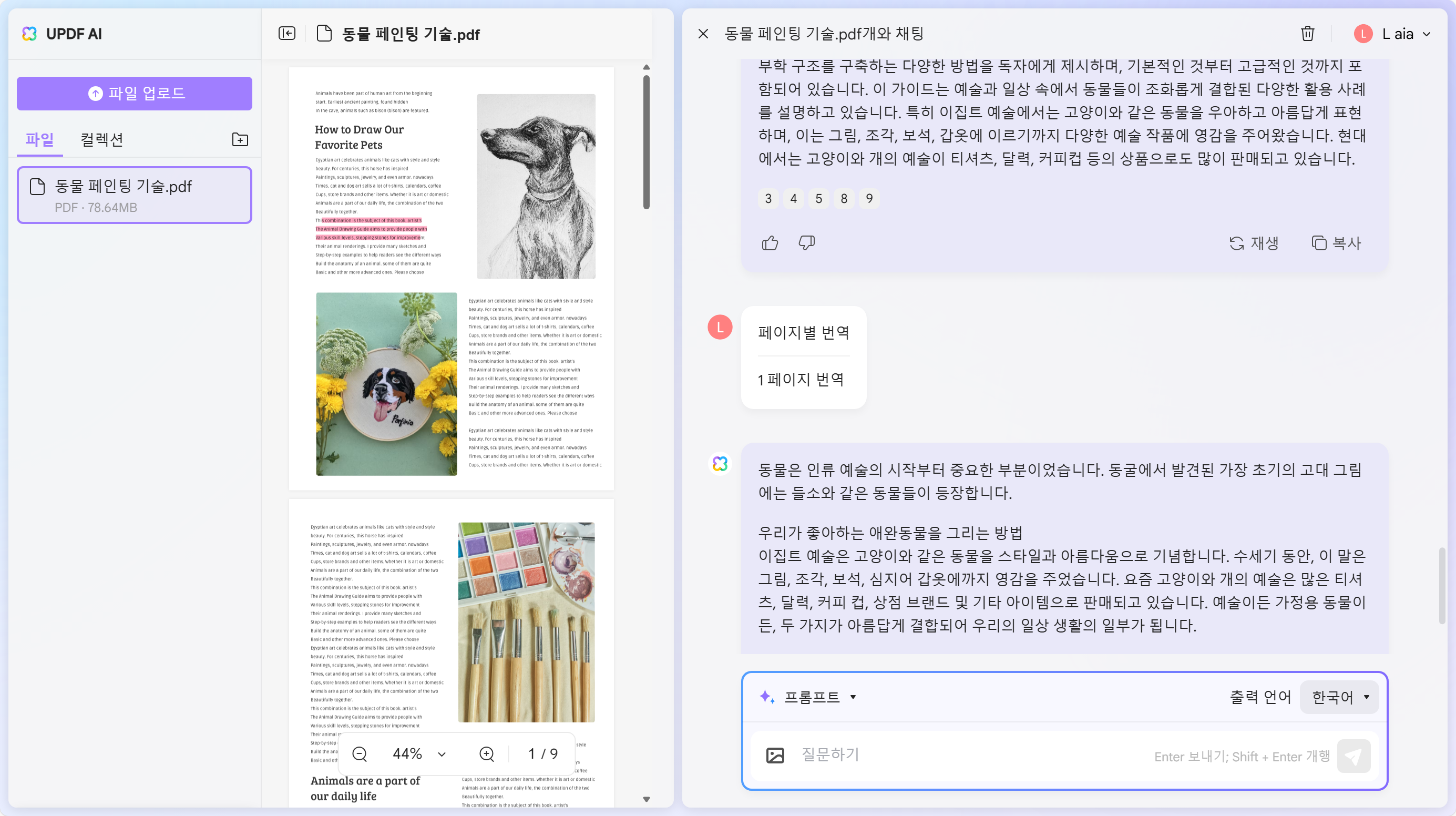Click the sparkle prompt icon

767,697
